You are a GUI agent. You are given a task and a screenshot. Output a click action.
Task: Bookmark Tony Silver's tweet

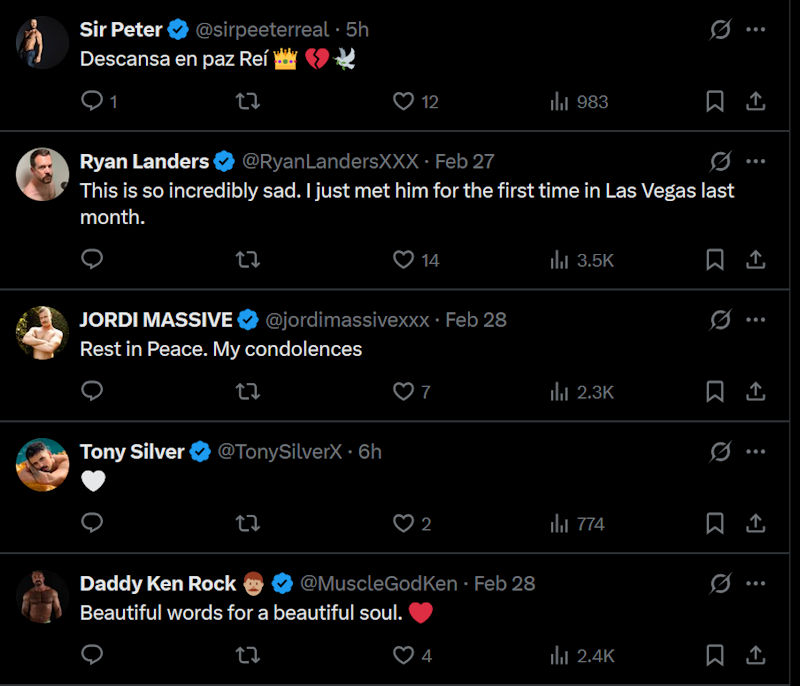tap(715, 523)
